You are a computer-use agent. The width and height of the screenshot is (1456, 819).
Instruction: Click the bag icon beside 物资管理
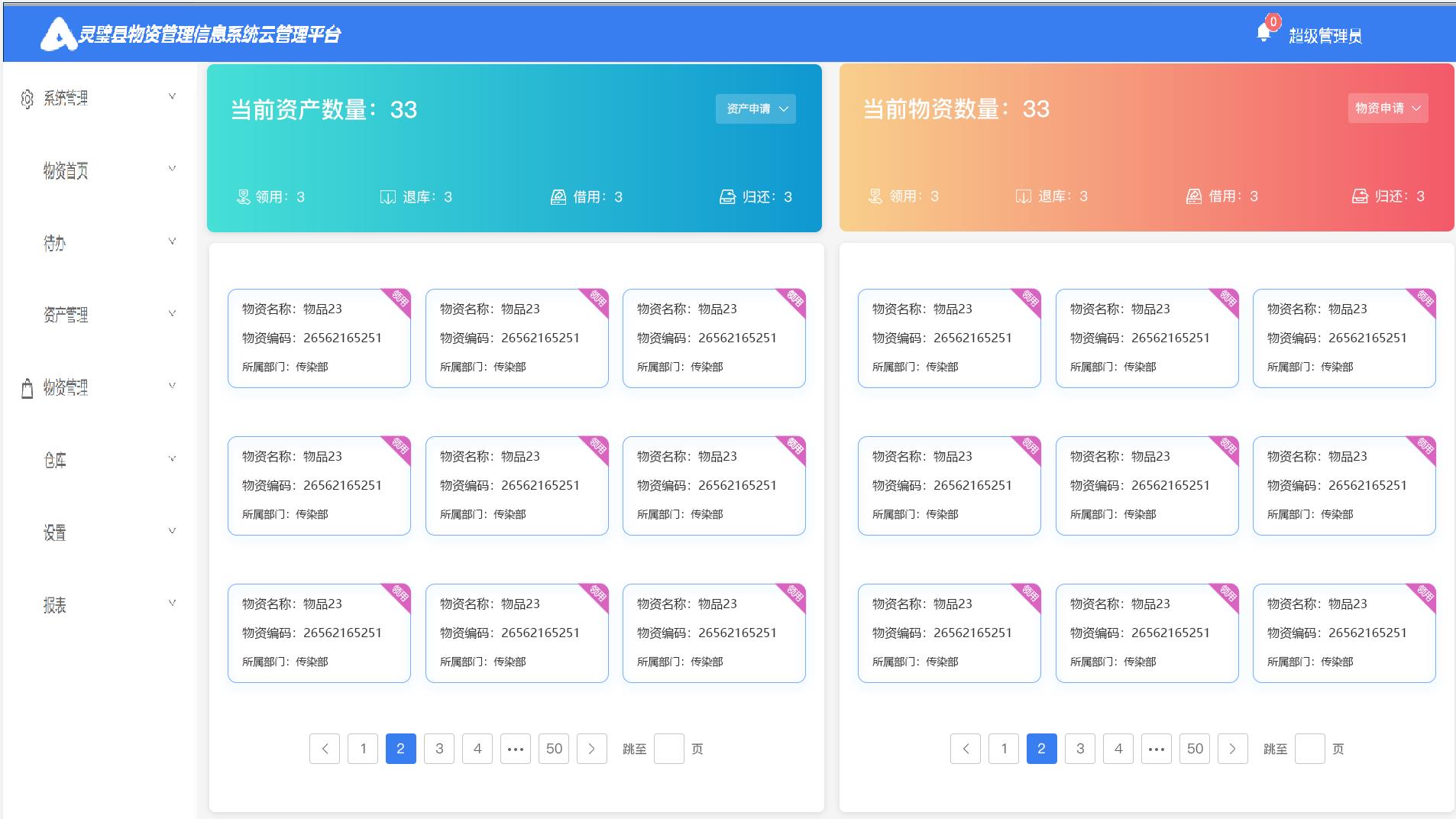pos(28,388)
